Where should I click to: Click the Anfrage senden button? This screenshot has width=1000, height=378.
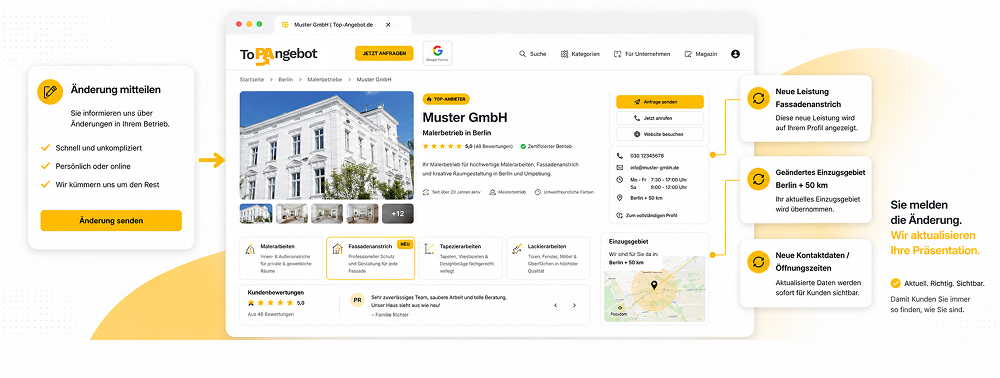[x=659, y=101]
